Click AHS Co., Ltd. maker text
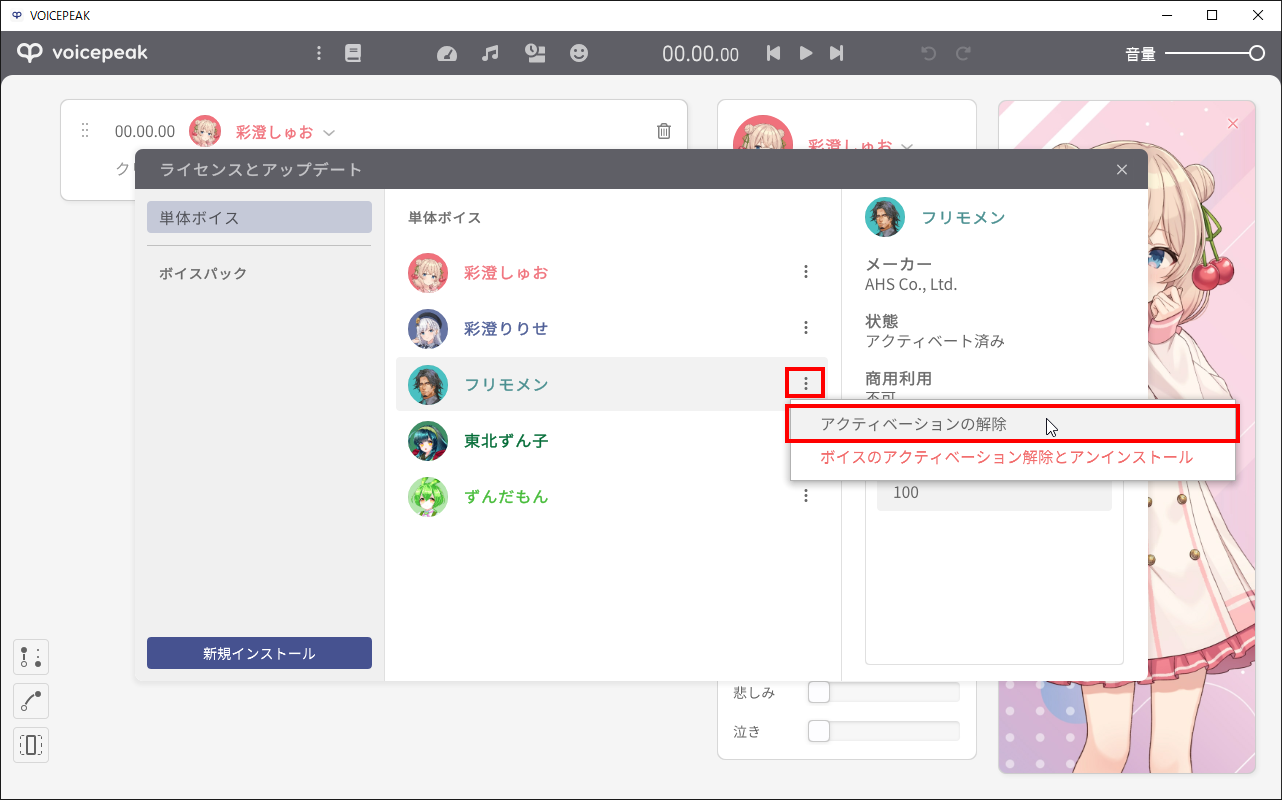 click(911, 284)
